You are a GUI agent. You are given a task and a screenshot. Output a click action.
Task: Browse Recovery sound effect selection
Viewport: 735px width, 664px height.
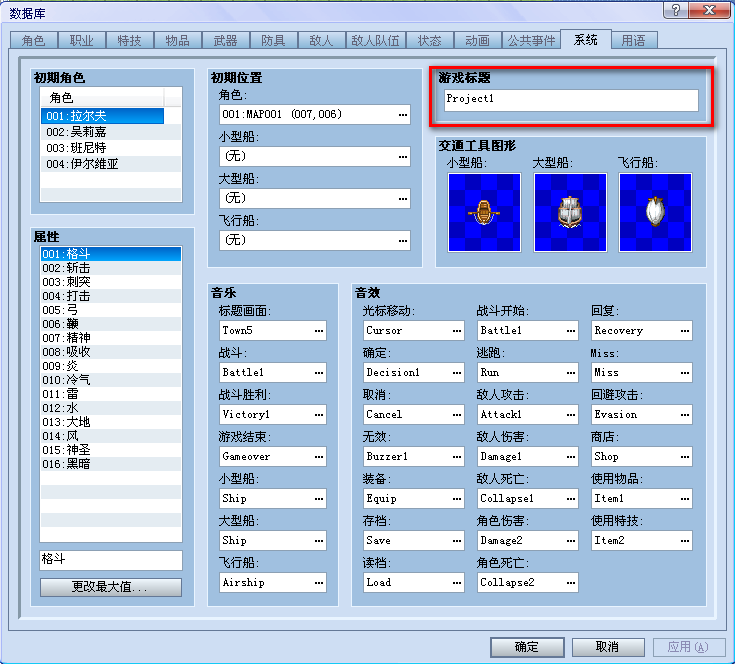click(685, 331)
